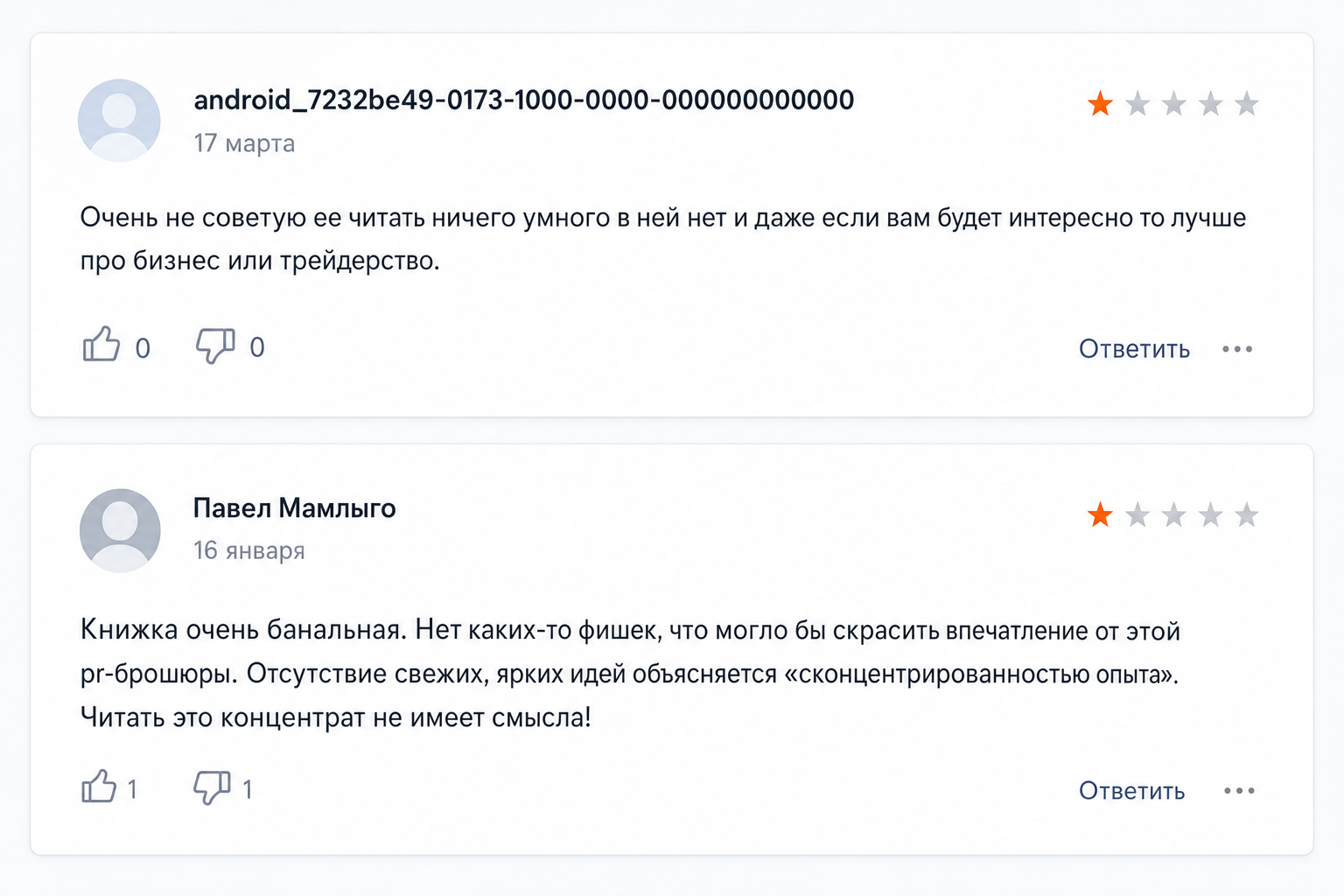Click the orange star in Павел's review
Viewport: 1344px width, 896px height.
pyautogui.click(x=1100, y=514)
